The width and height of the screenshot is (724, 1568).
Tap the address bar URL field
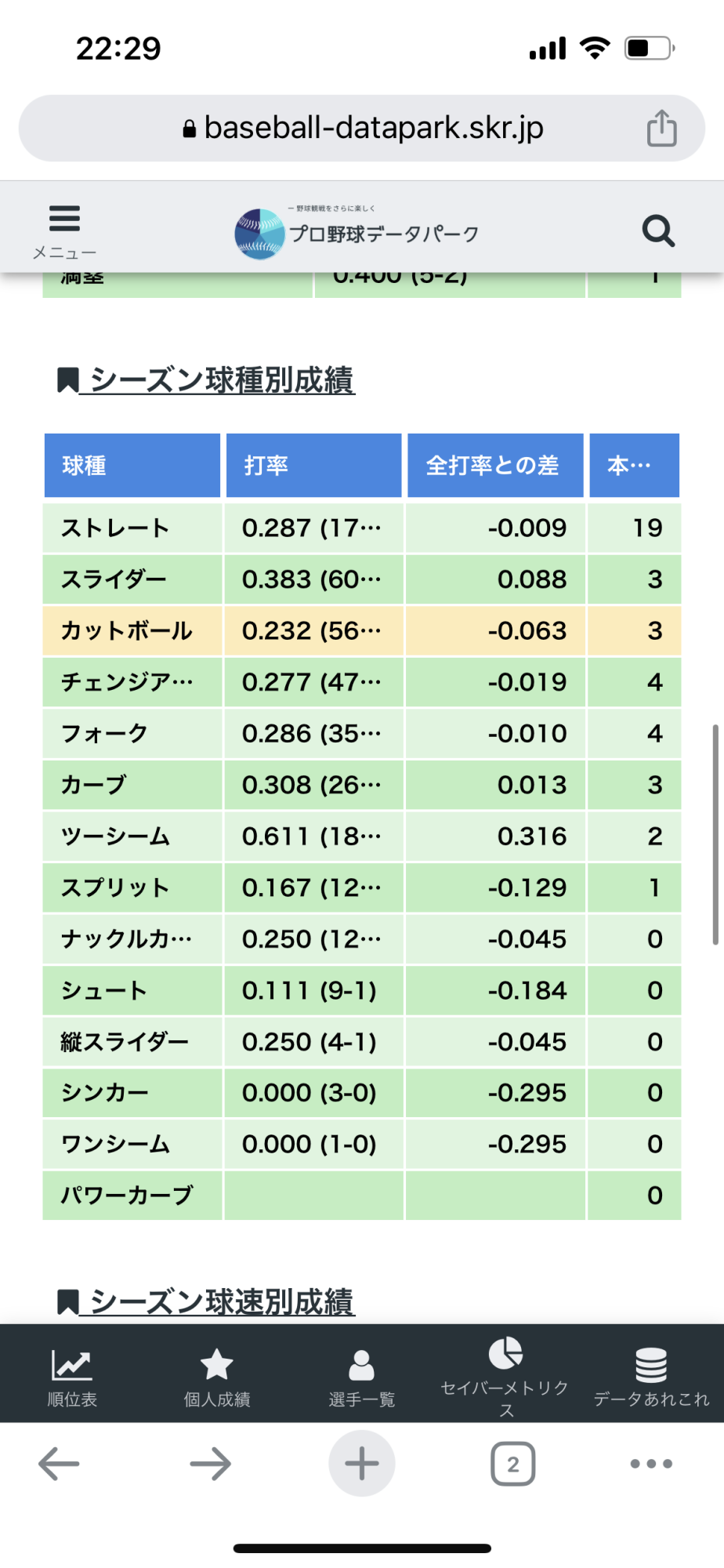click(362, 128)
